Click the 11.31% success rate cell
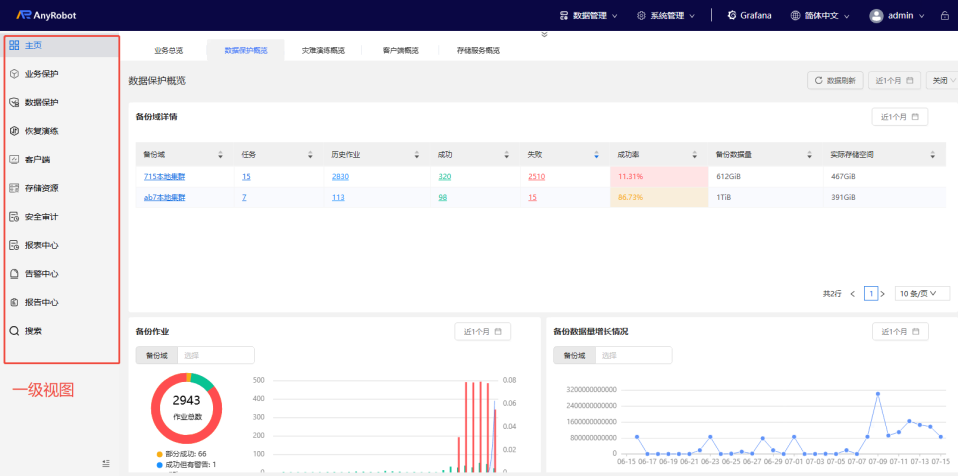The width and height of the screenshot is (958, 476). (659, 177)
